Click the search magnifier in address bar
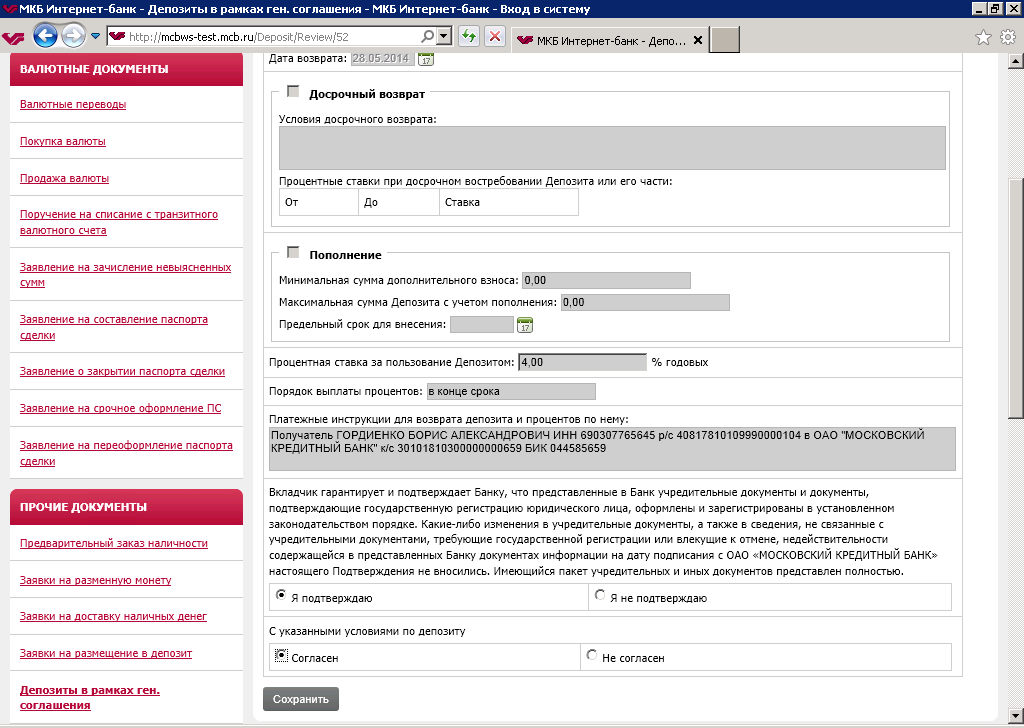Image resolution: width=1024 pixels, height=728 pixels. coord(427,37)
